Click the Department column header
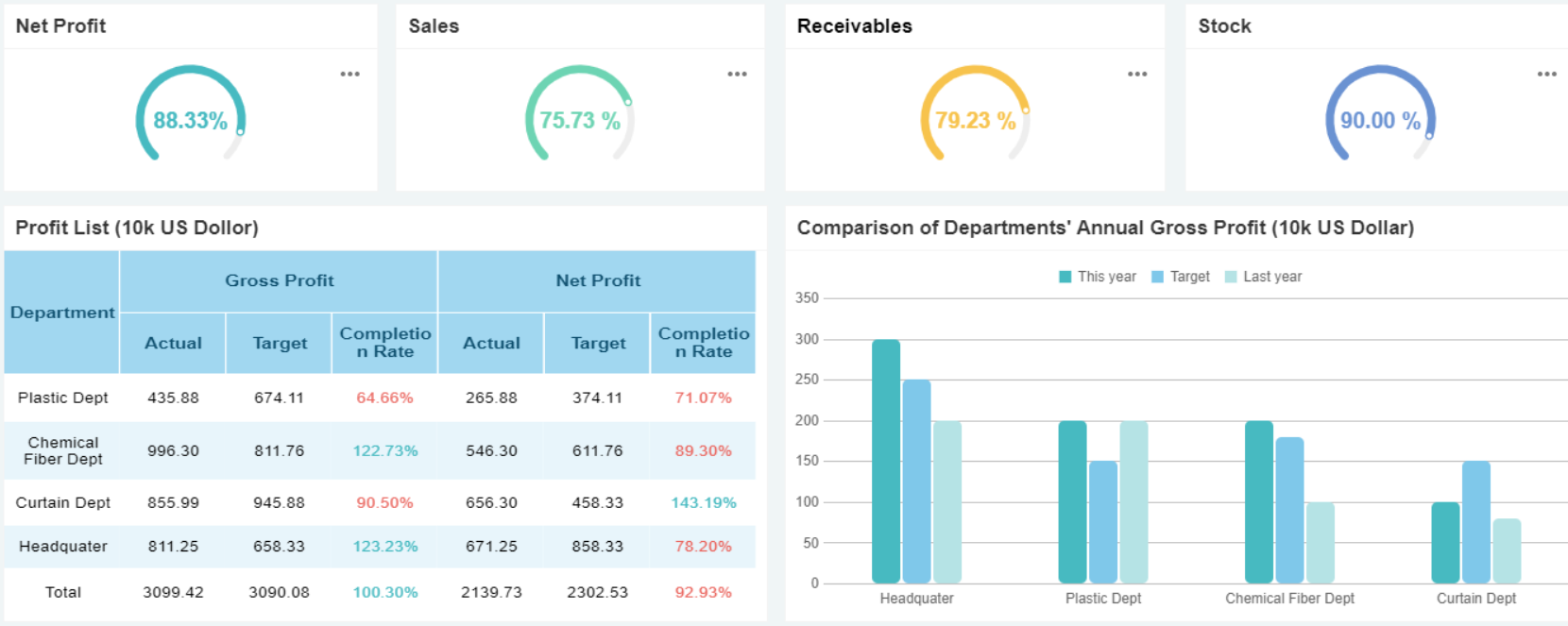 pyautogui.click(x=62, y=313)
